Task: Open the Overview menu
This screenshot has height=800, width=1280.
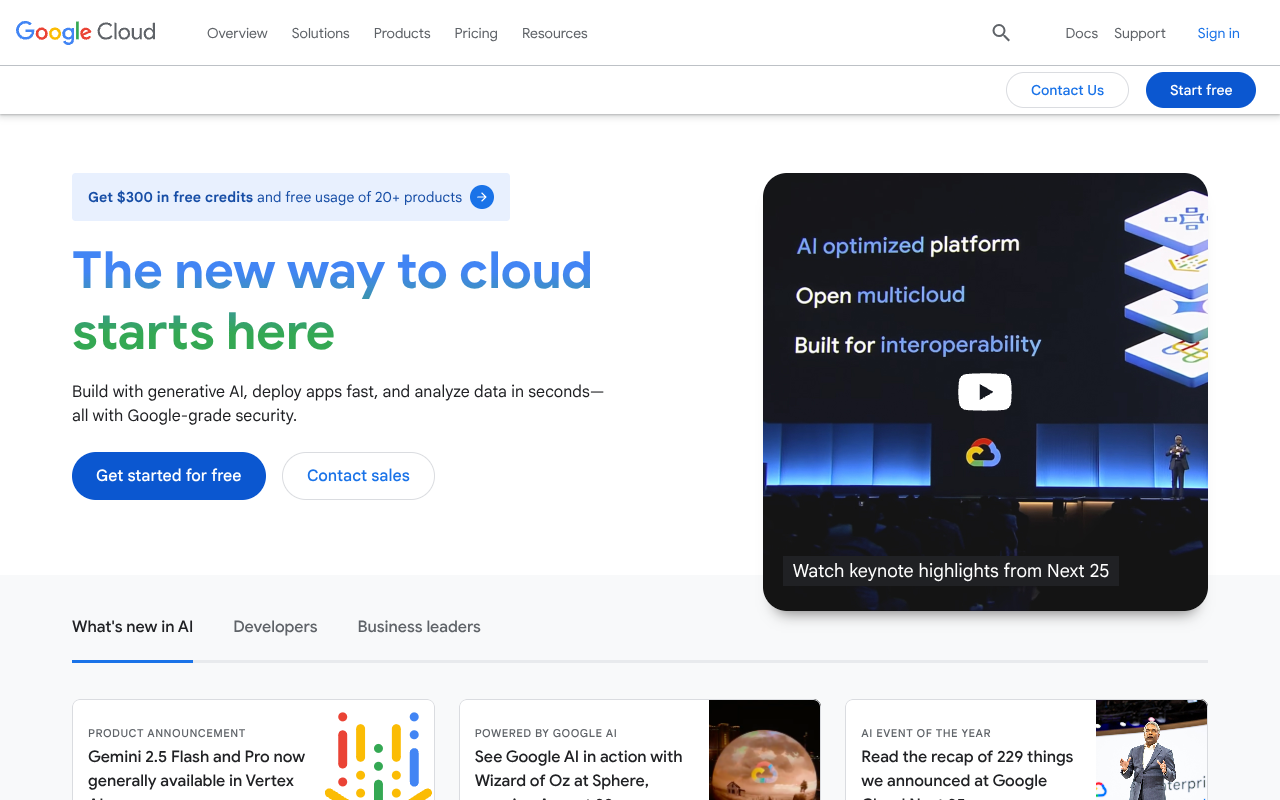Action: pyautogui.click(x=237, y=33)
